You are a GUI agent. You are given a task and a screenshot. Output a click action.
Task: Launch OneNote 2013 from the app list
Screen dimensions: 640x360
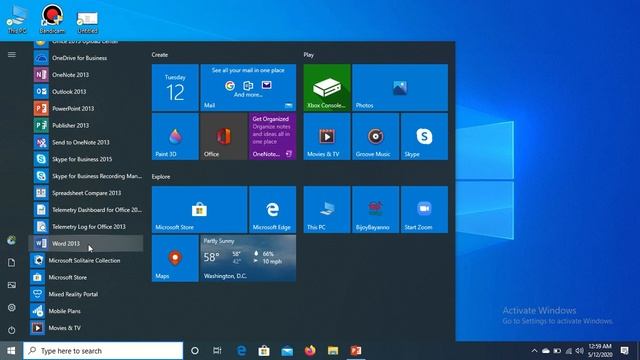coord(86,75)
